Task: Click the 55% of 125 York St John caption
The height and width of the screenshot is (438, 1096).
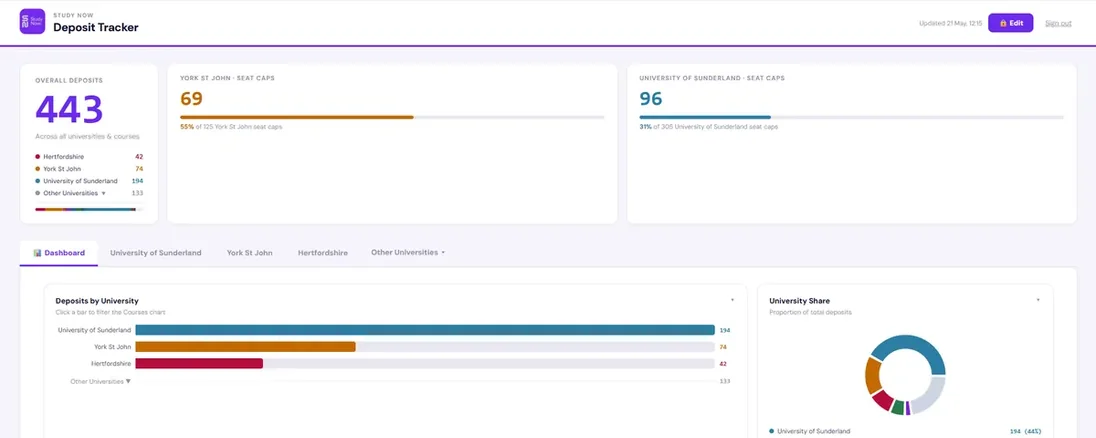Action: coord(231,127)
